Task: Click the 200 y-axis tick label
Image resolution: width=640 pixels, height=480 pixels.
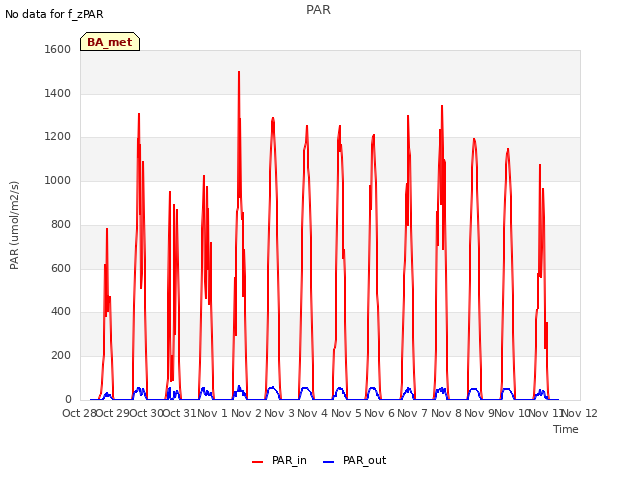Action: click(61, 356)
